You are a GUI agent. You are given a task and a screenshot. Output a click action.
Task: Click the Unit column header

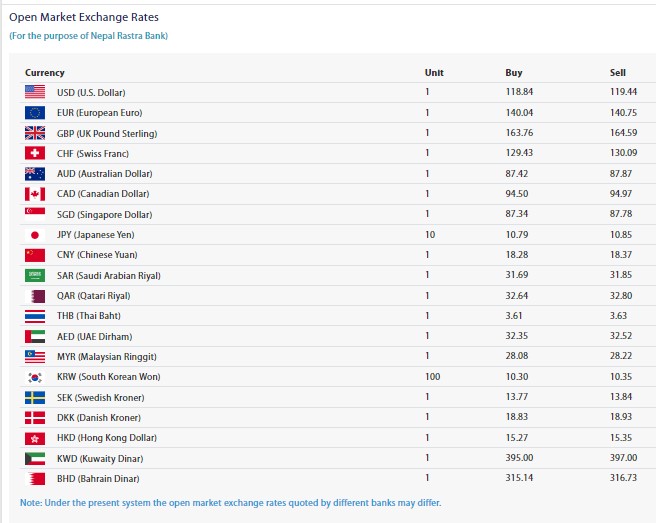(x=434, y=73)
